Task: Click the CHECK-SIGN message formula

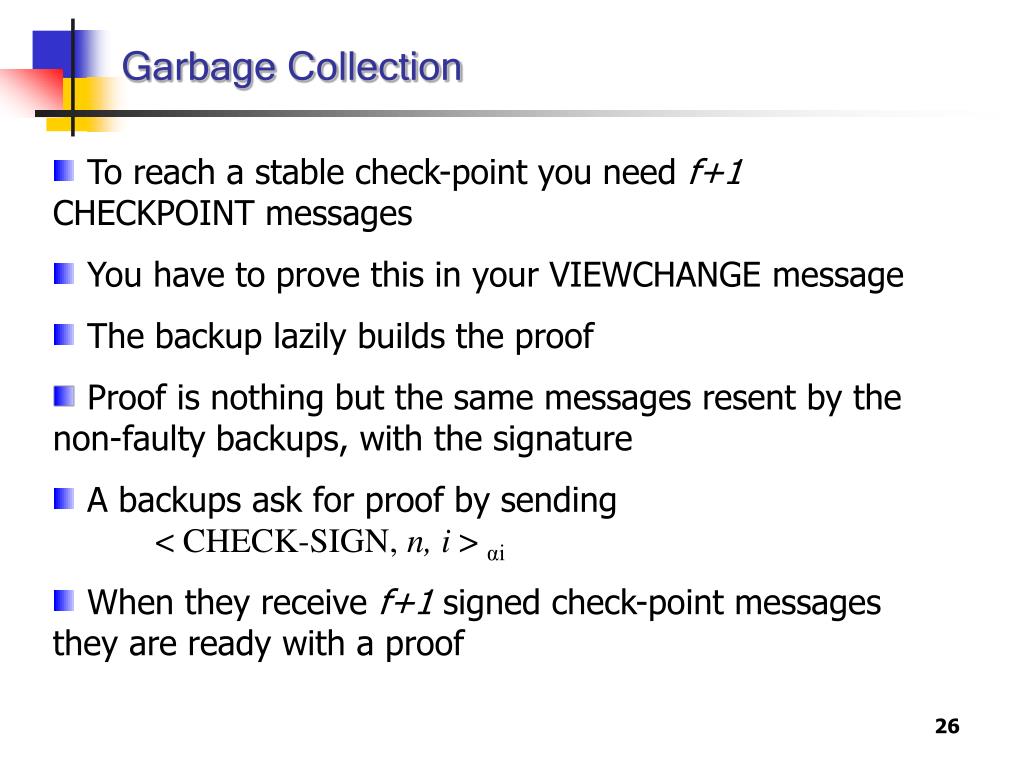Action: click(329, 543)
